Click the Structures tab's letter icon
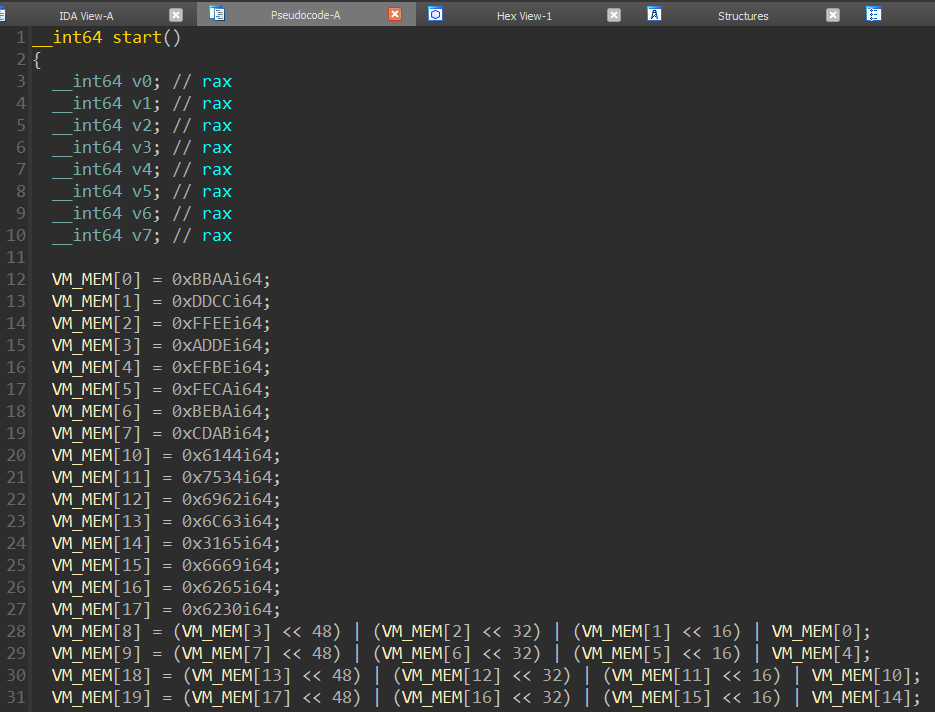The width and height of the screenshot is (935, 712). point(654,14)
